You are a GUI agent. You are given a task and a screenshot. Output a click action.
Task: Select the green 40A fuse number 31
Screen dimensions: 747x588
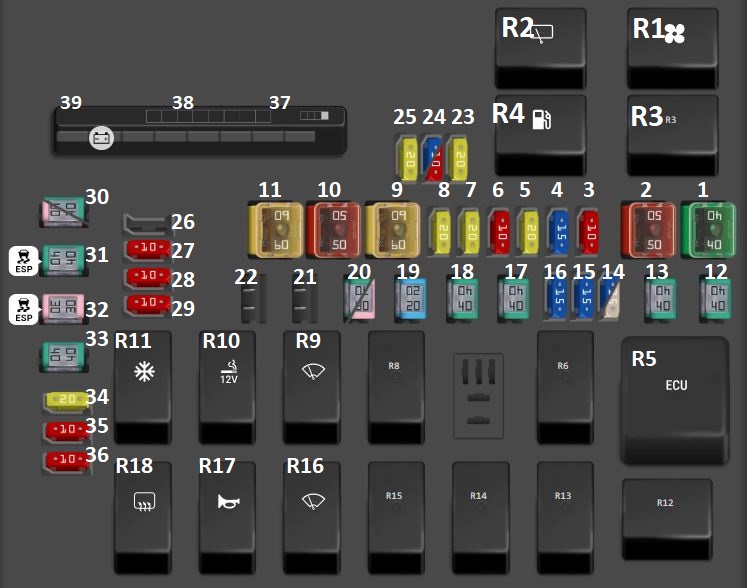point(64,261)
